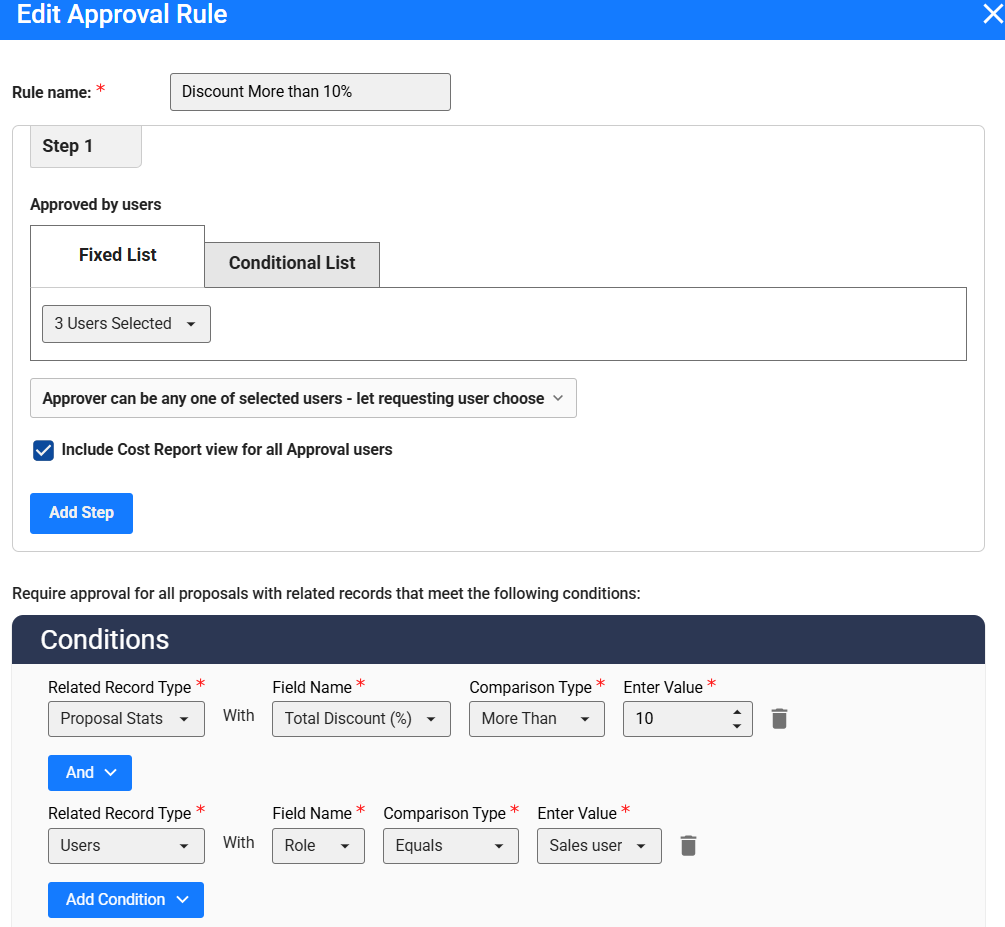Switch to the Conditional List tab

[292, 264]
